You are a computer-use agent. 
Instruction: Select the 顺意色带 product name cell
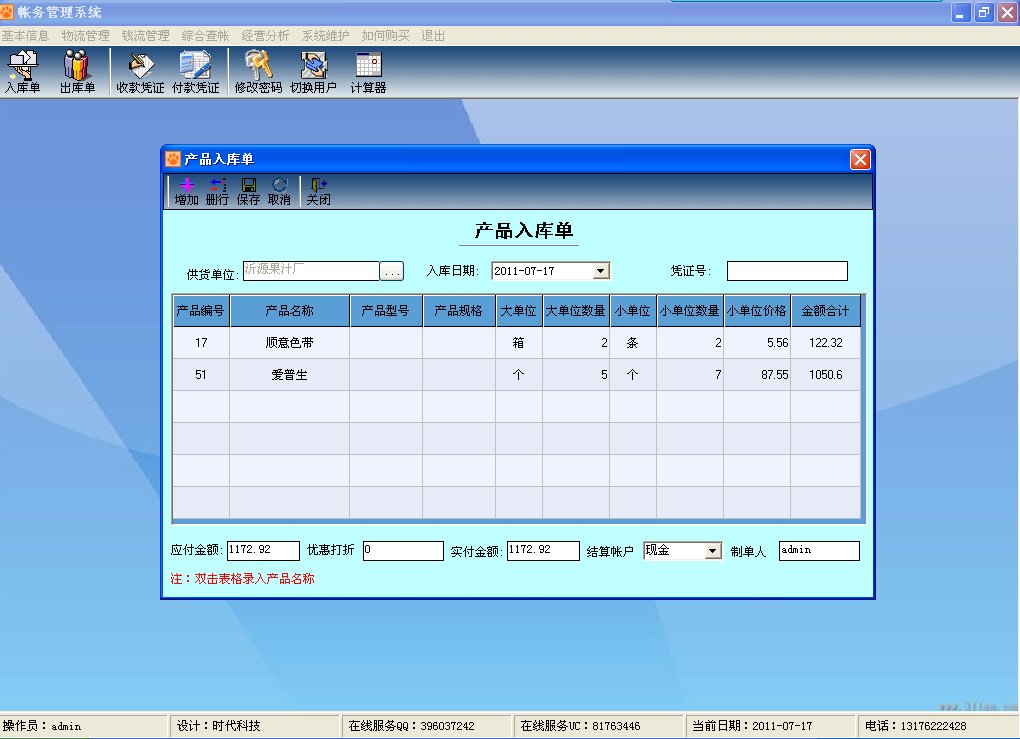(x=289, y=343)
